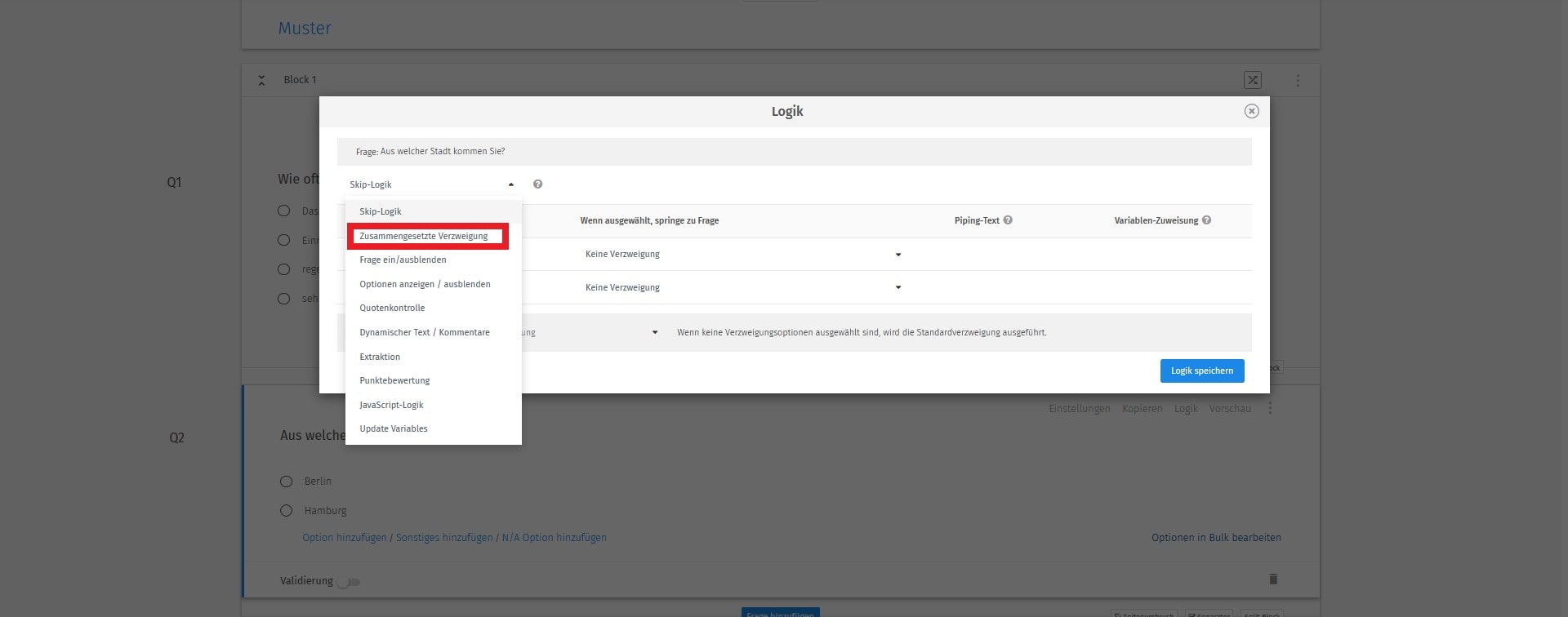This screenshot has height=617, width=1568.
Task: Open the Skip-Logik logic type dropdown
Action: (431, 184)
